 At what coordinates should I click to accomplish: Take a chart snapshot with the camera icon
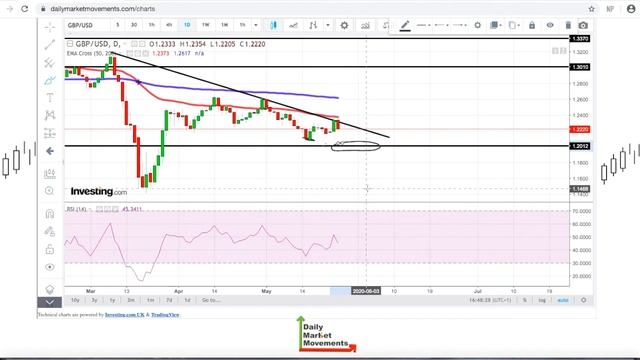tap(583, 25)
